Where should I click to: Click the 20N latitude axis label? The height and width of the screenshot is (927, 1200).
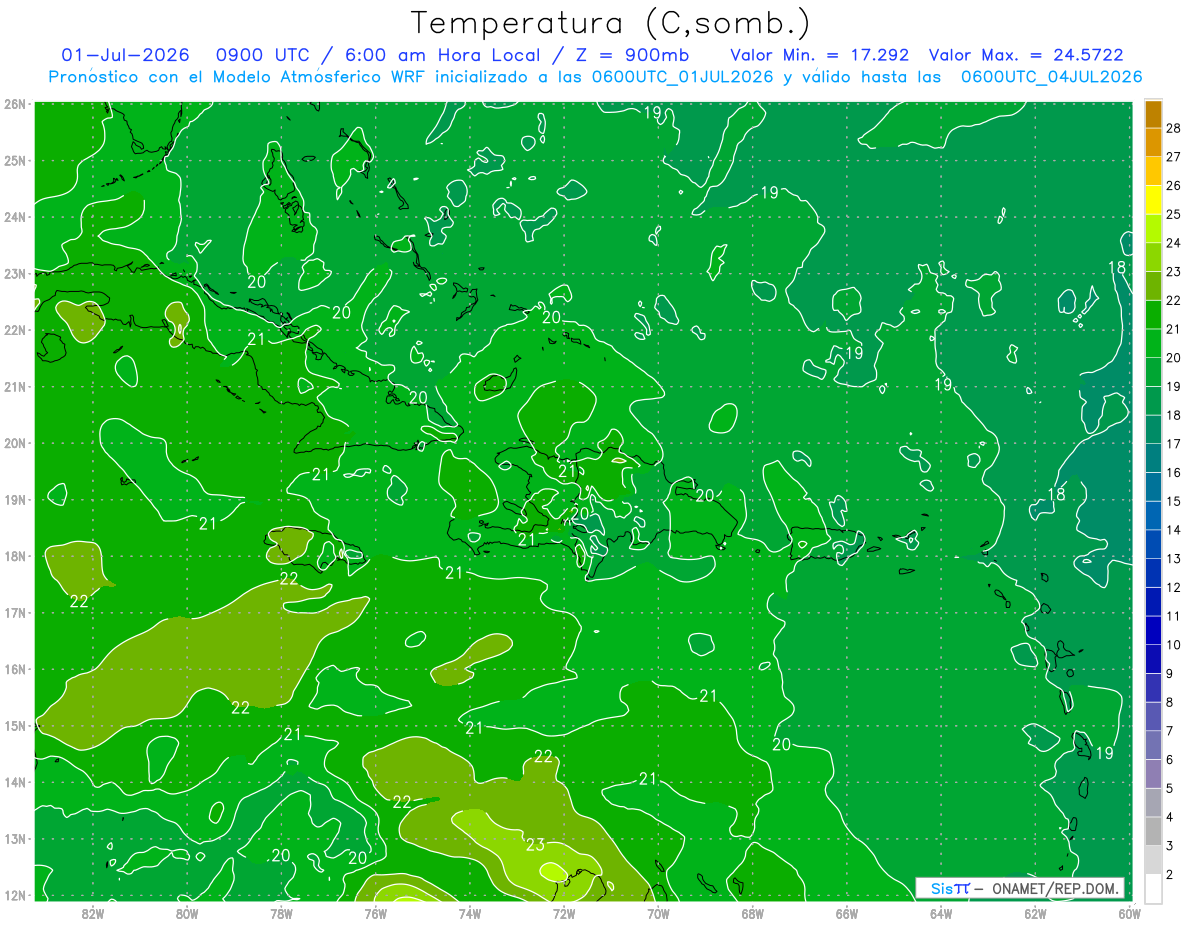tap(14, 443)
